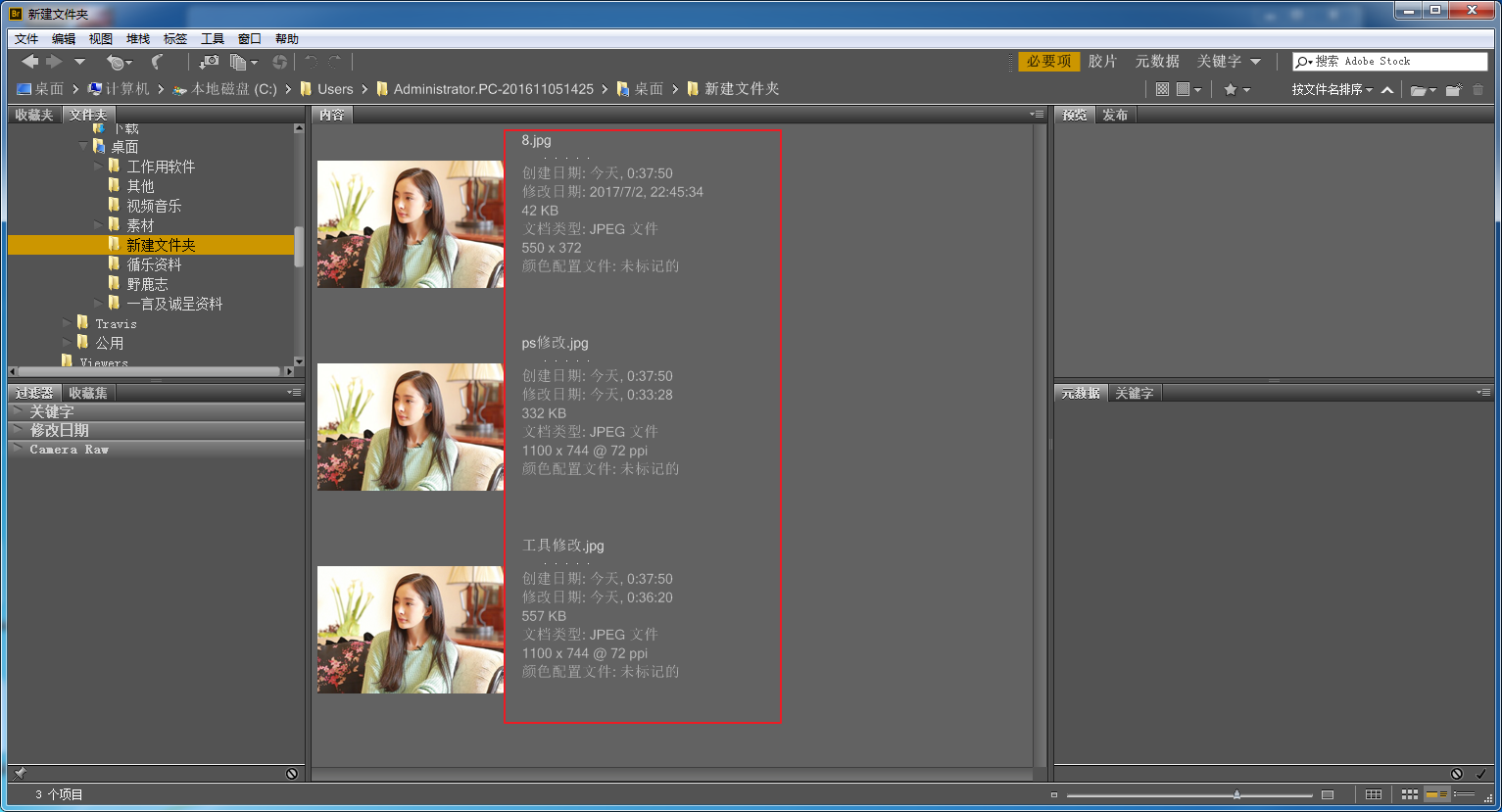Toggle lock thumbnail grid icon
Viewport: 1502px width, 812px height.
pyautogui.click(x=1374, y=794)
